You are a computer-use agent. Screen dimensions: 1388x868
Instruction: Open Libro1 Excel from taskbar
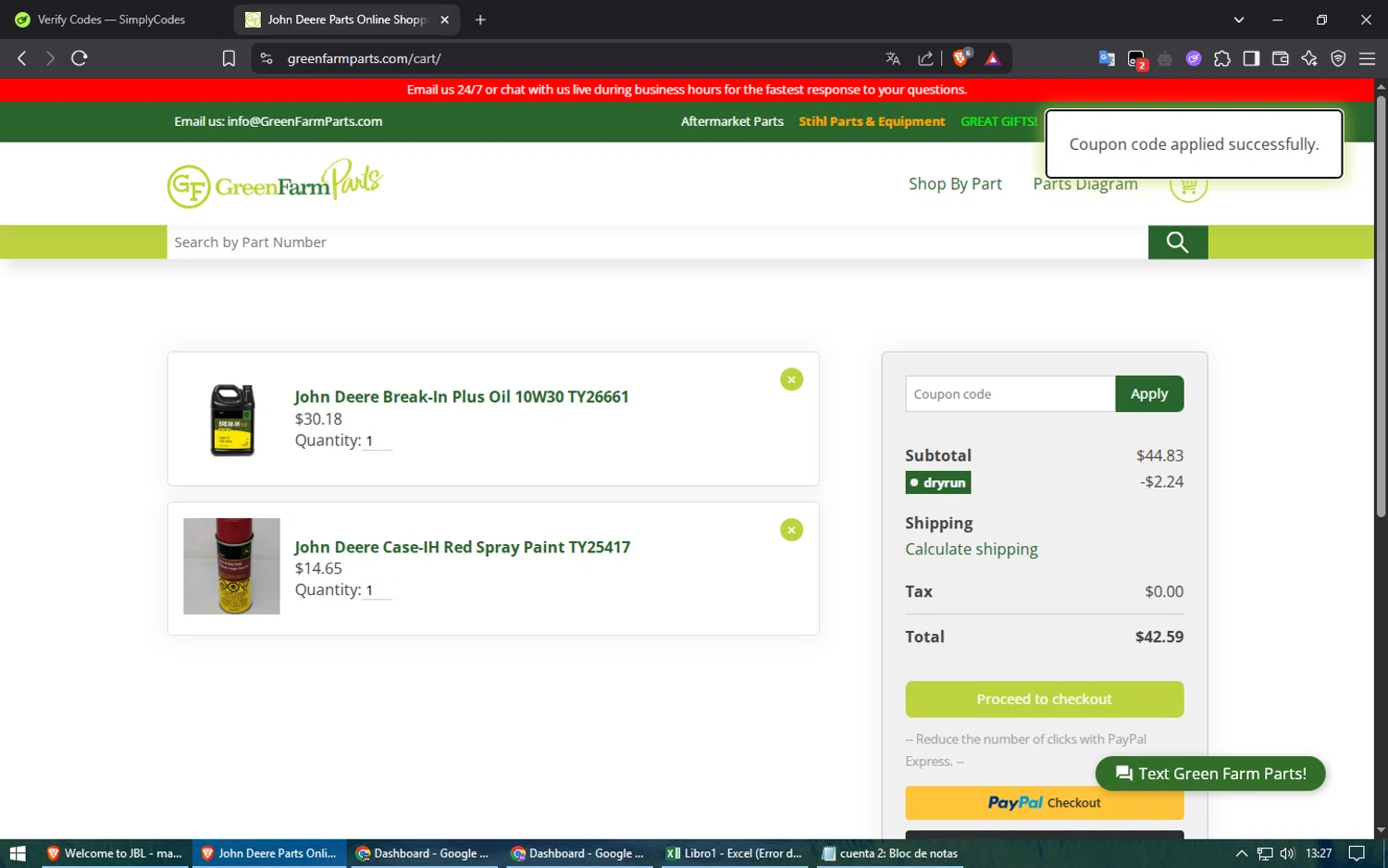coord(735,853)
